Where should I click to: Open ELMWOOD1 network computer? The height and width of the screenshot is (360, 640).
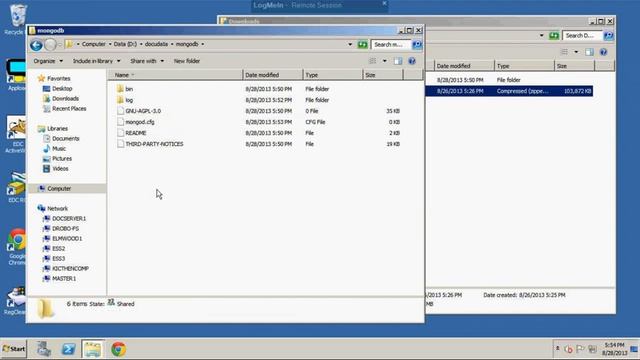pyautogui.click(x=67, y=239)
